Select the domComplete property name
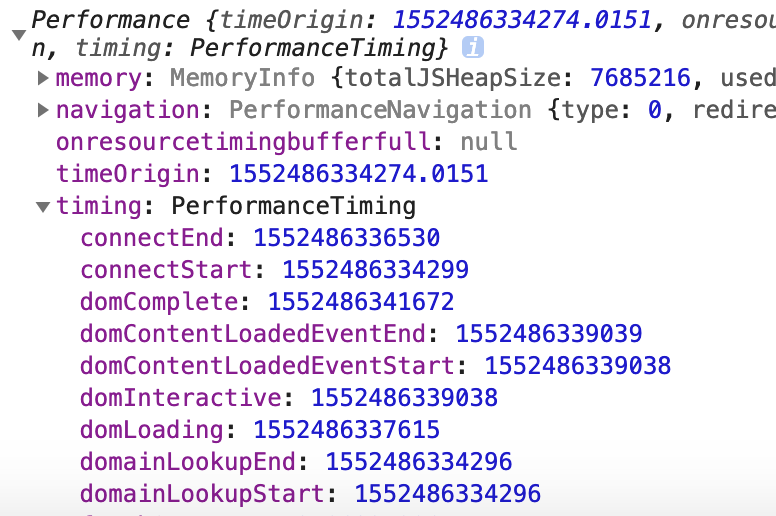 pos(159,302)
